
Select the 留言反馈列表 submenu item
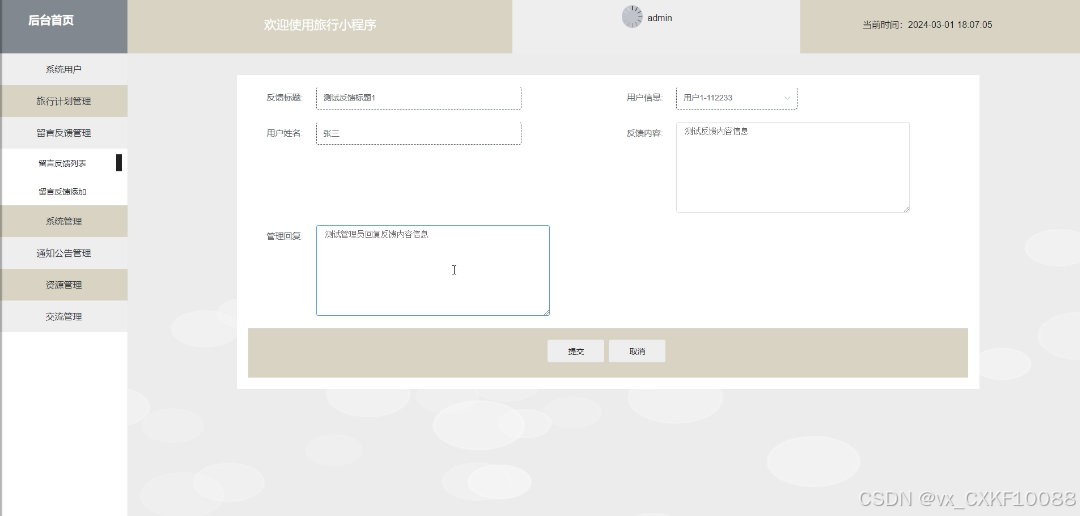point(62,163)
